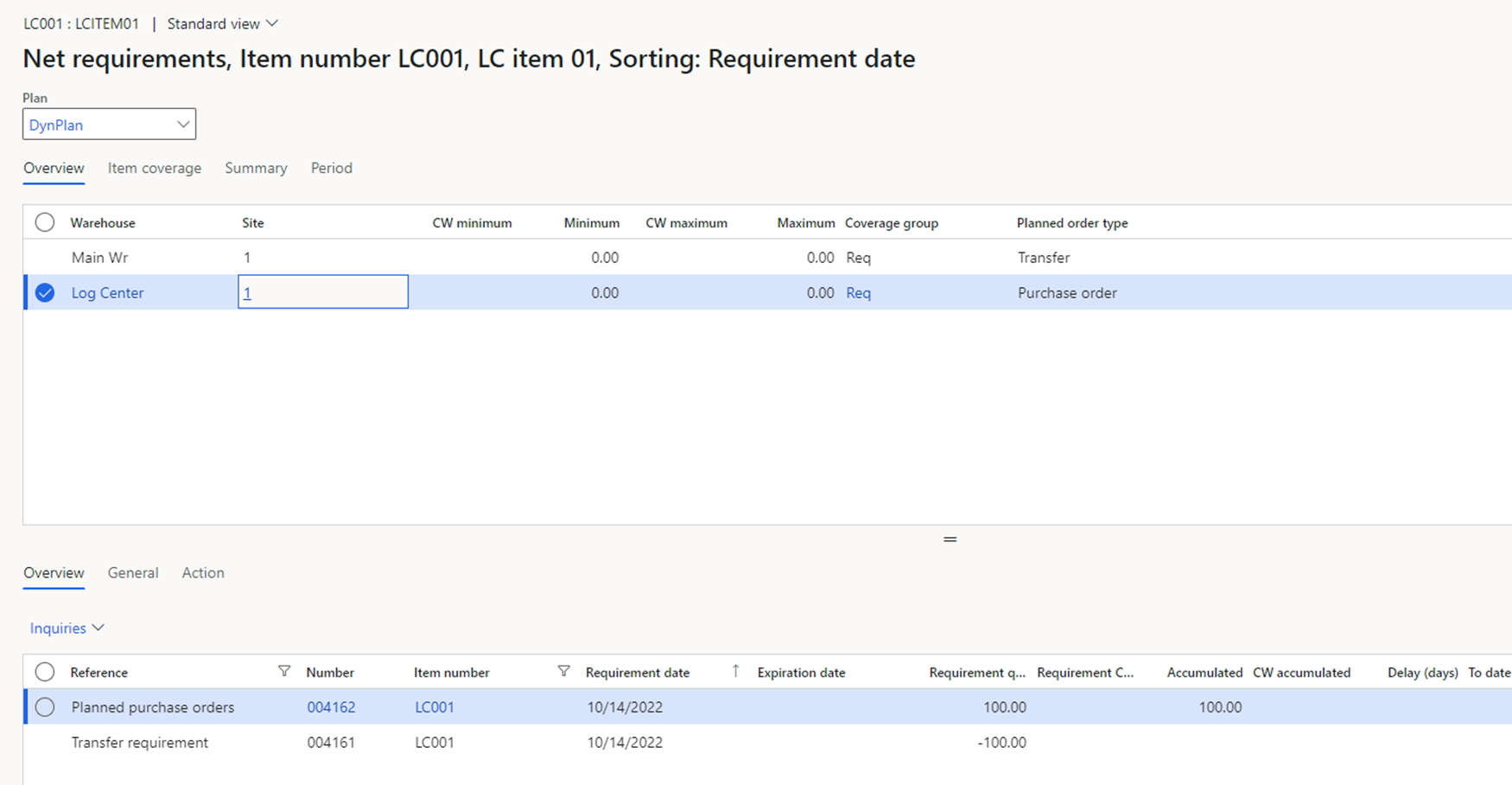Toggle select-all circle in Warehouse grid header

pos(45,223)
